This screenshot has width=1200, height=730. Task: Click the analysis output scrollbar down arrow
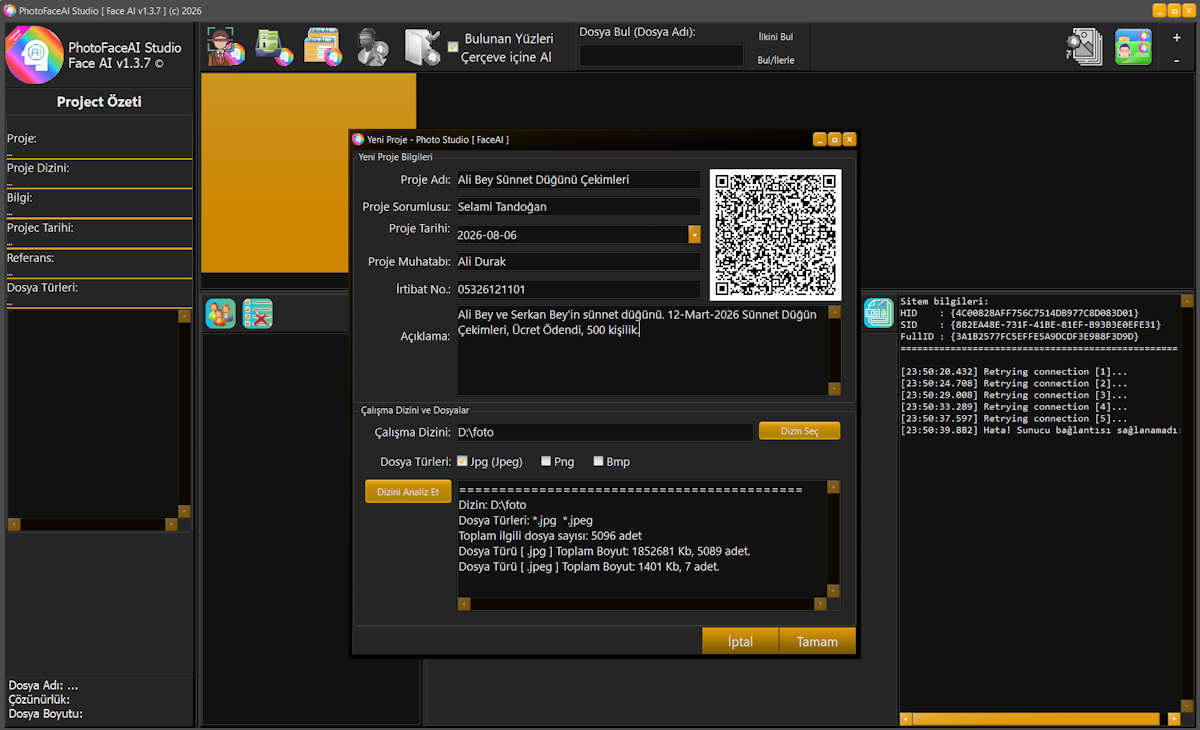click(x=833, y=591)
